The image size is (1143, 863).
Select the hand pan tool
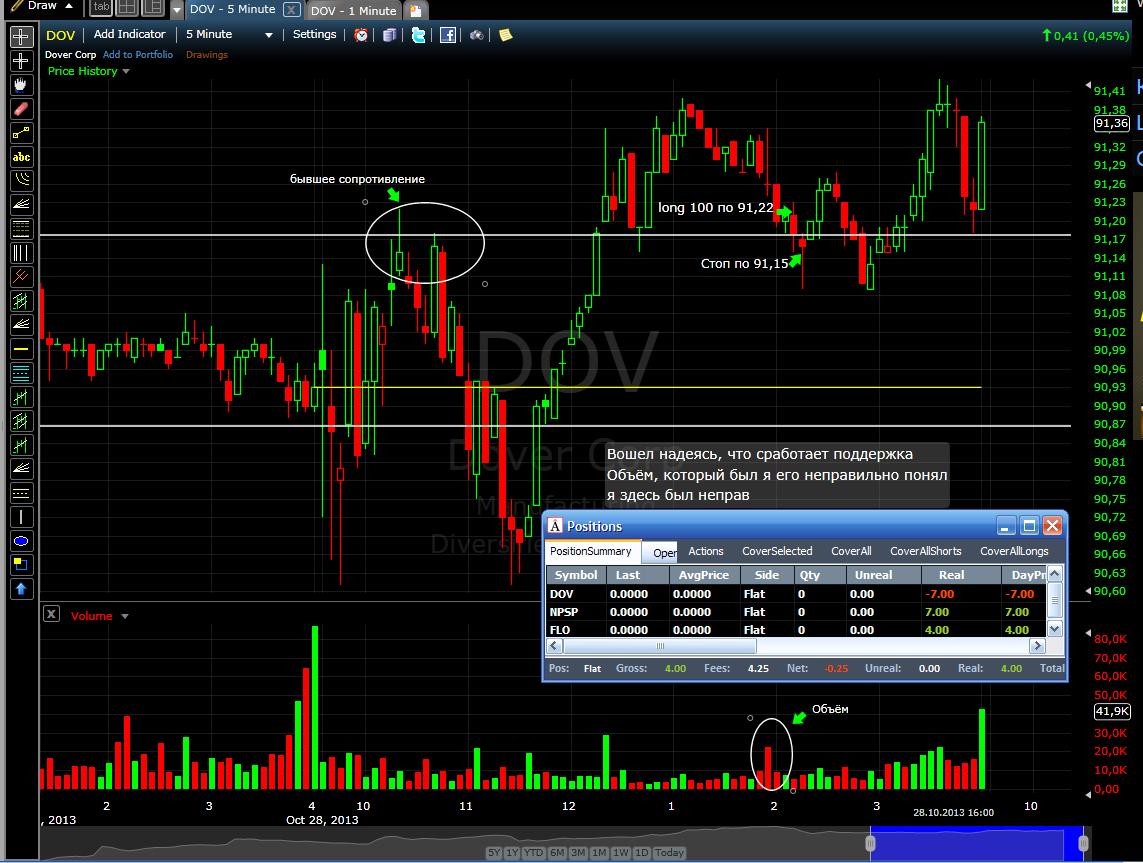coord(21,85)
